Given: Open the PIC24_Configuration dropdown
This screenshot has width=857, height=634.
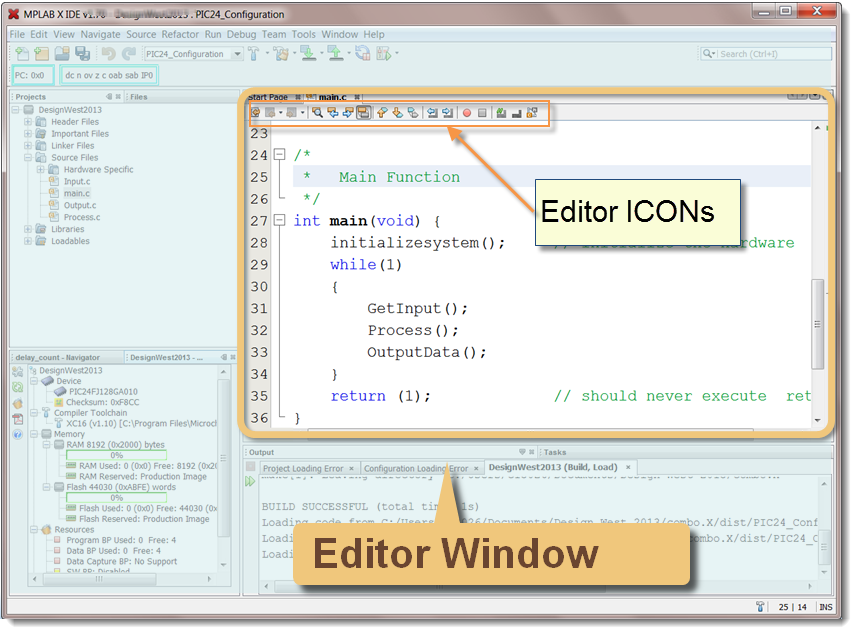Looking at the screenshot, I should (238, 53).
